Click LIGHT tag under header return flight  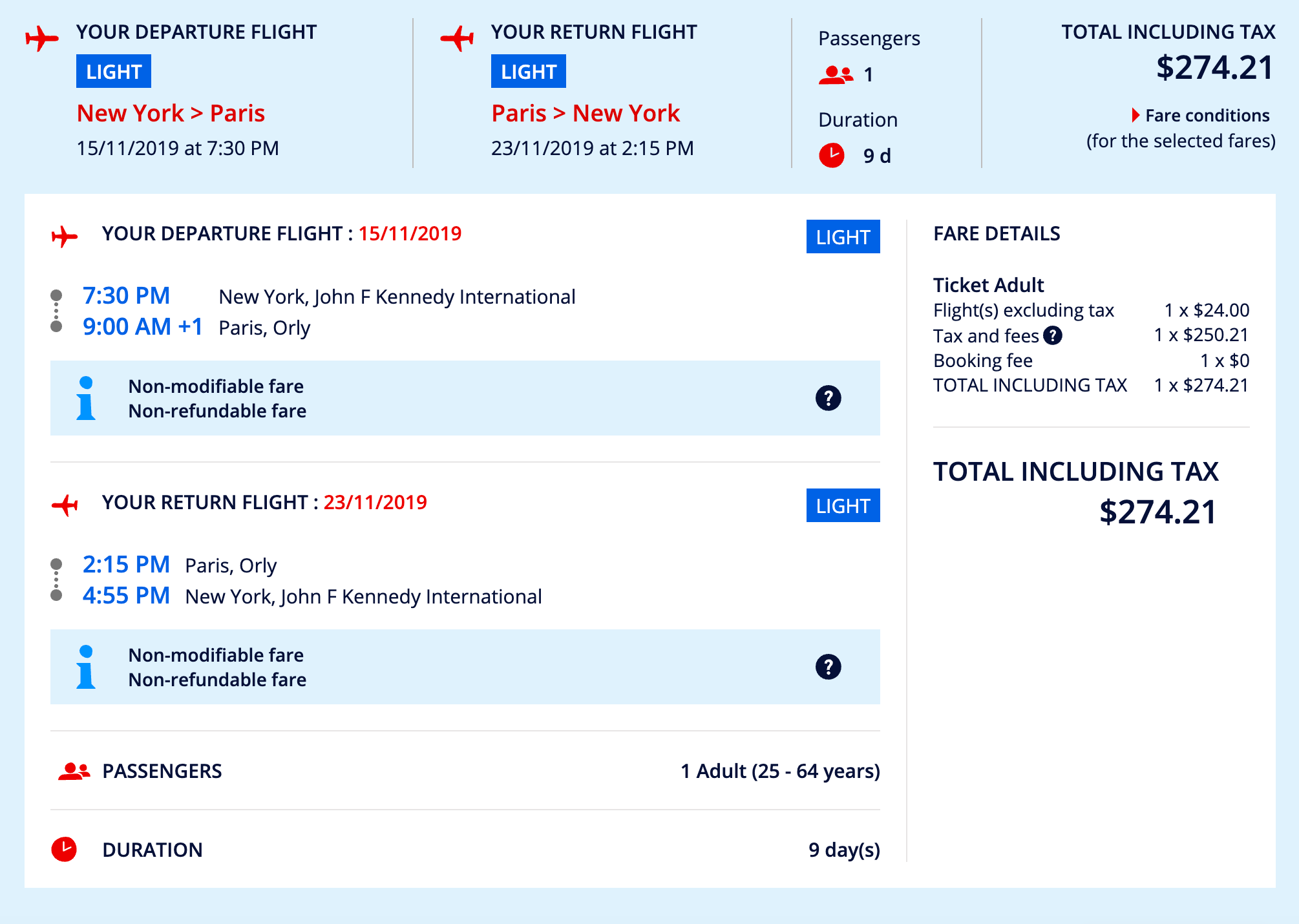click(x=529, y=72)
